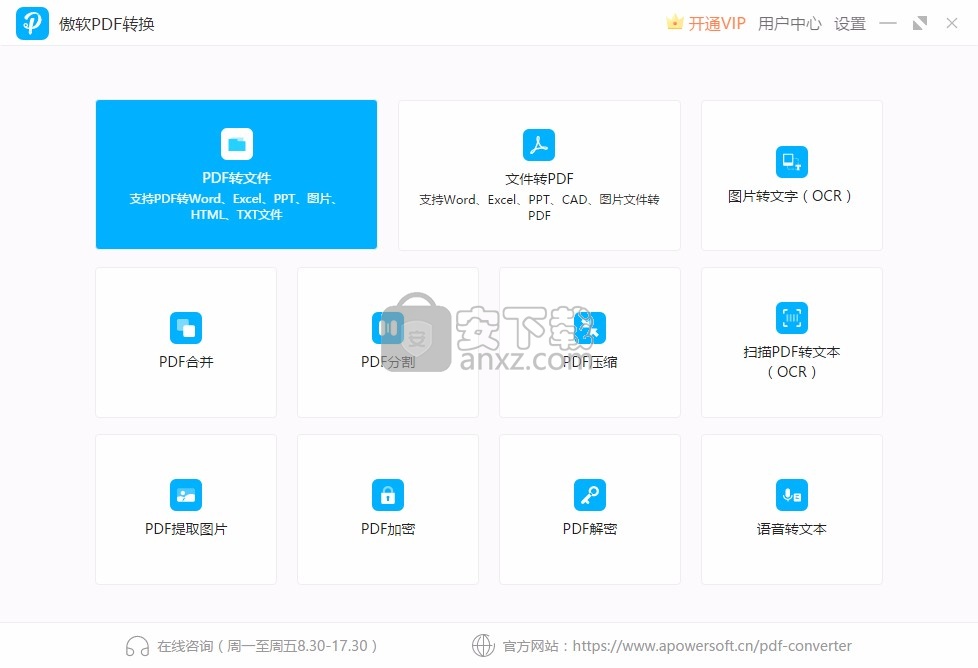Click the 语音转文本 microphone icon
The width and height of the screenshot is (978, 668).
[792, 495]
